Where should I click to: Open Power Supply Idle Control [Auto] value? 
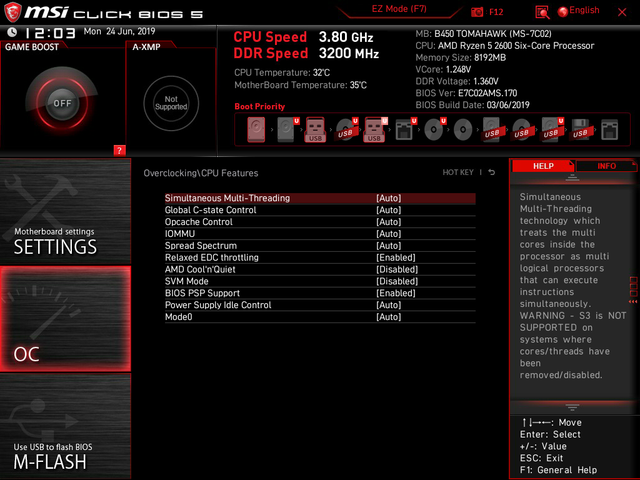tap(388, 305)
